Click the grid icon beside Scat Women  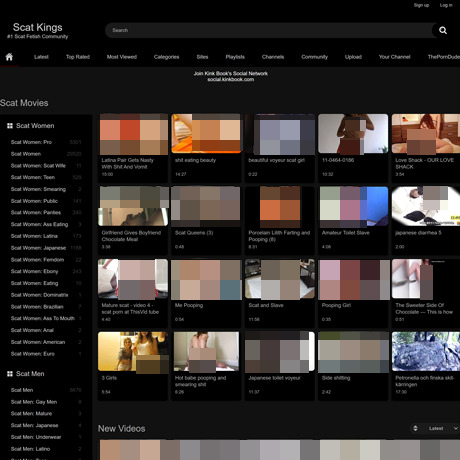[x=10, y=126]
